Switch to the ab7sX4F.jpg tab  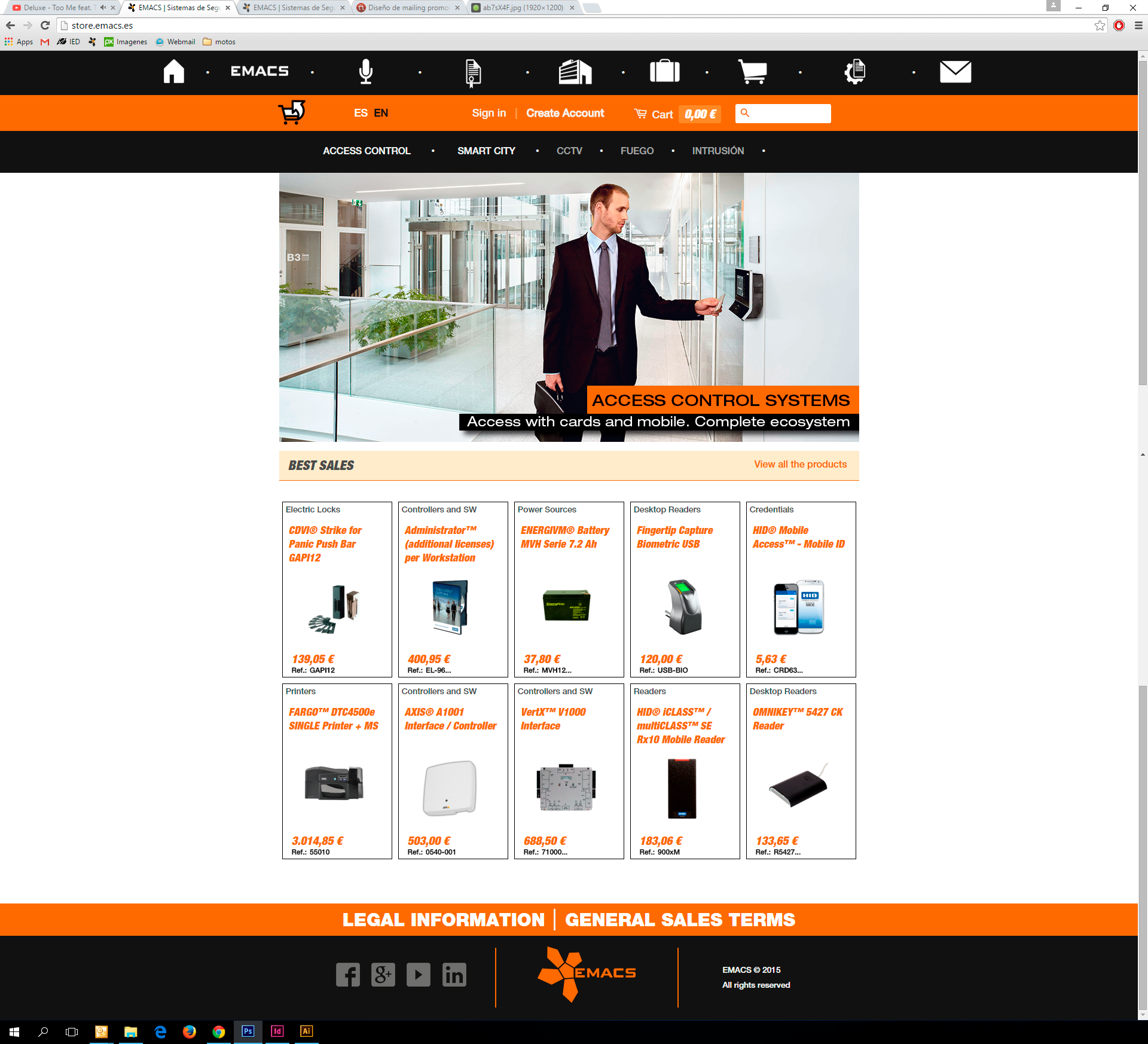(x=523, y=8)
